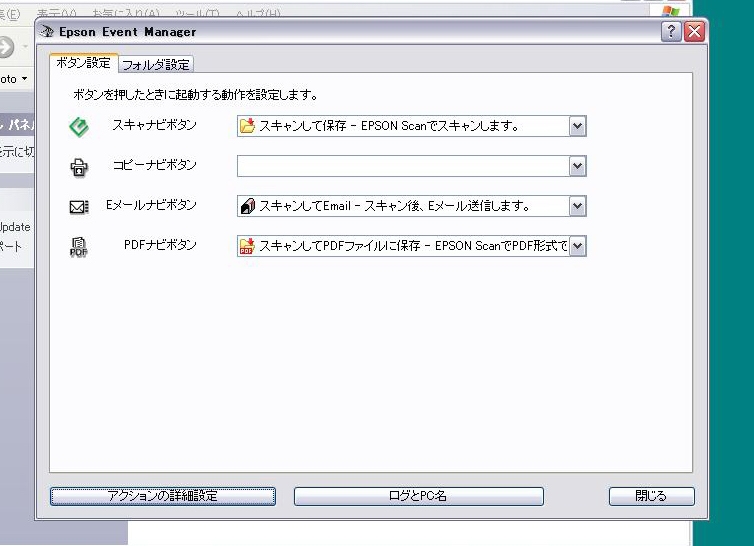This screenshot has height=546, width=754.
Task: Open the お気に入り(A) menu in background window
Action: pos(126,13)
